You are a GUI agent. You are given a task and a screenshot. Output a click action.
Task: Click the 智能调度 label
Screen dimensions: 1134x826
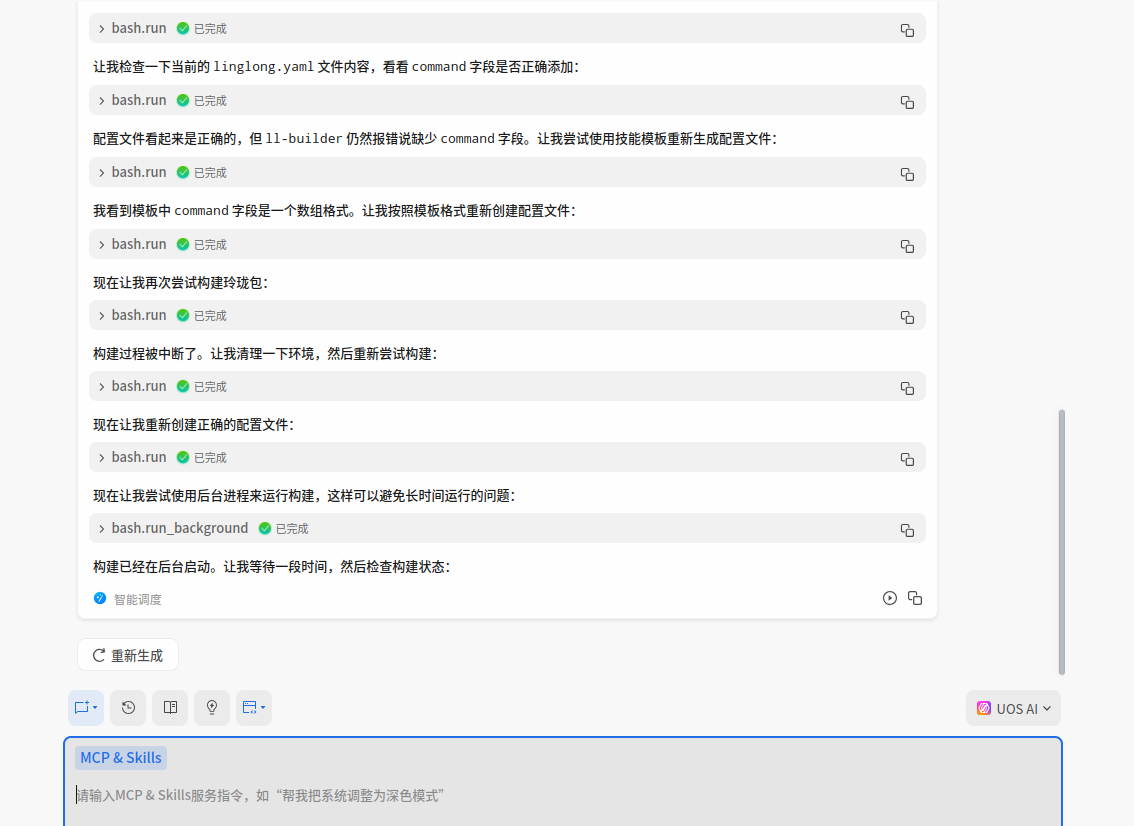(137, 599)
